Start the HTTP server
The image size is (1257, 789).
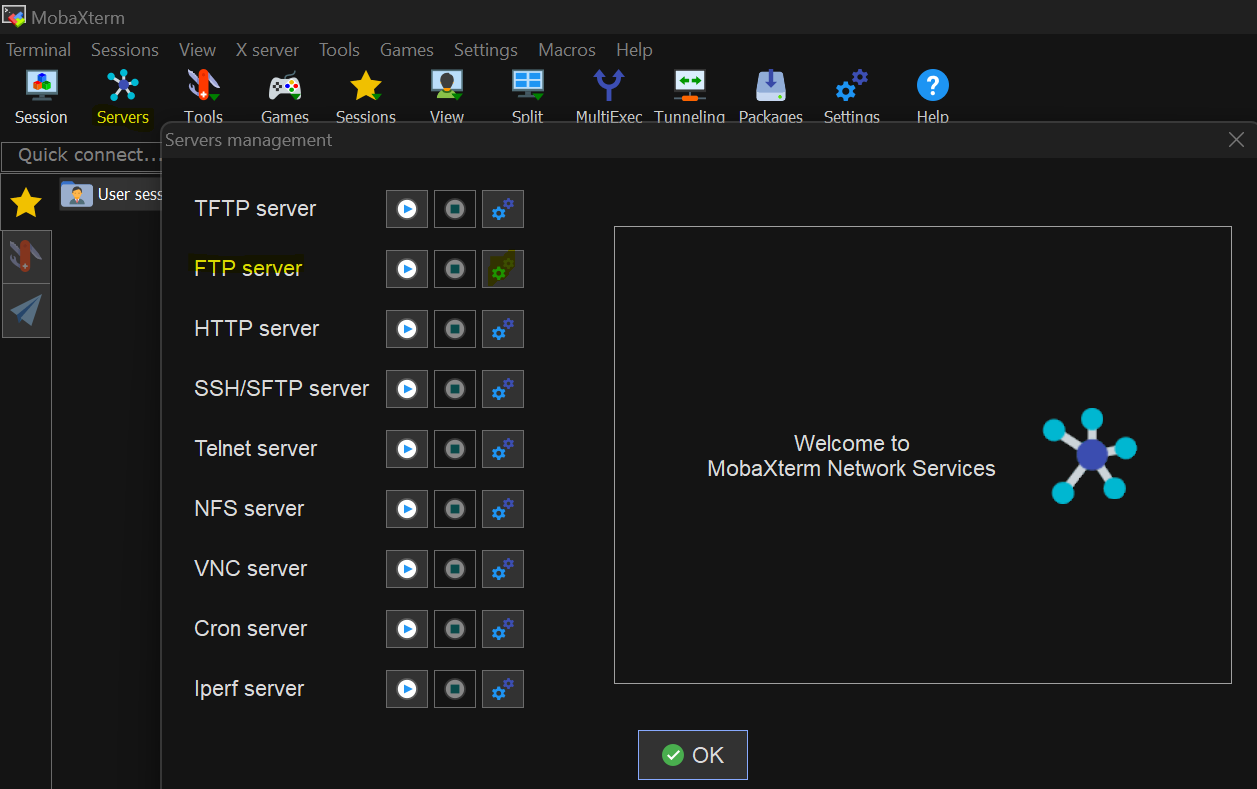point(407,329)
